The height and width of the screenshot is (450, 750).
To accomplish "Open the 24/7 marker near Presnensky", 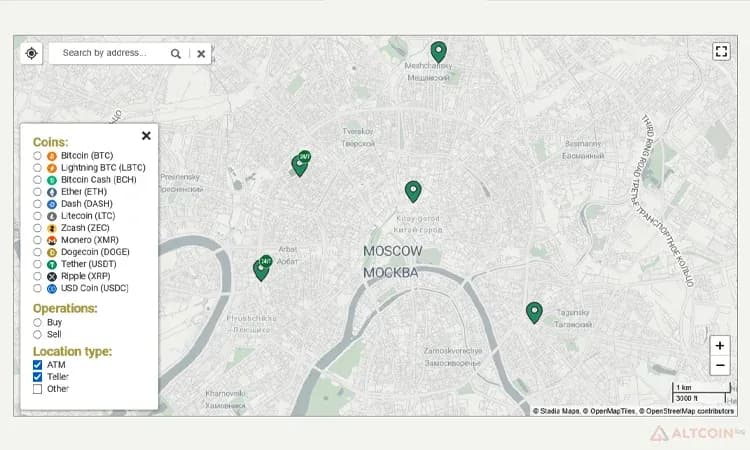I will [x=301, y=164].
